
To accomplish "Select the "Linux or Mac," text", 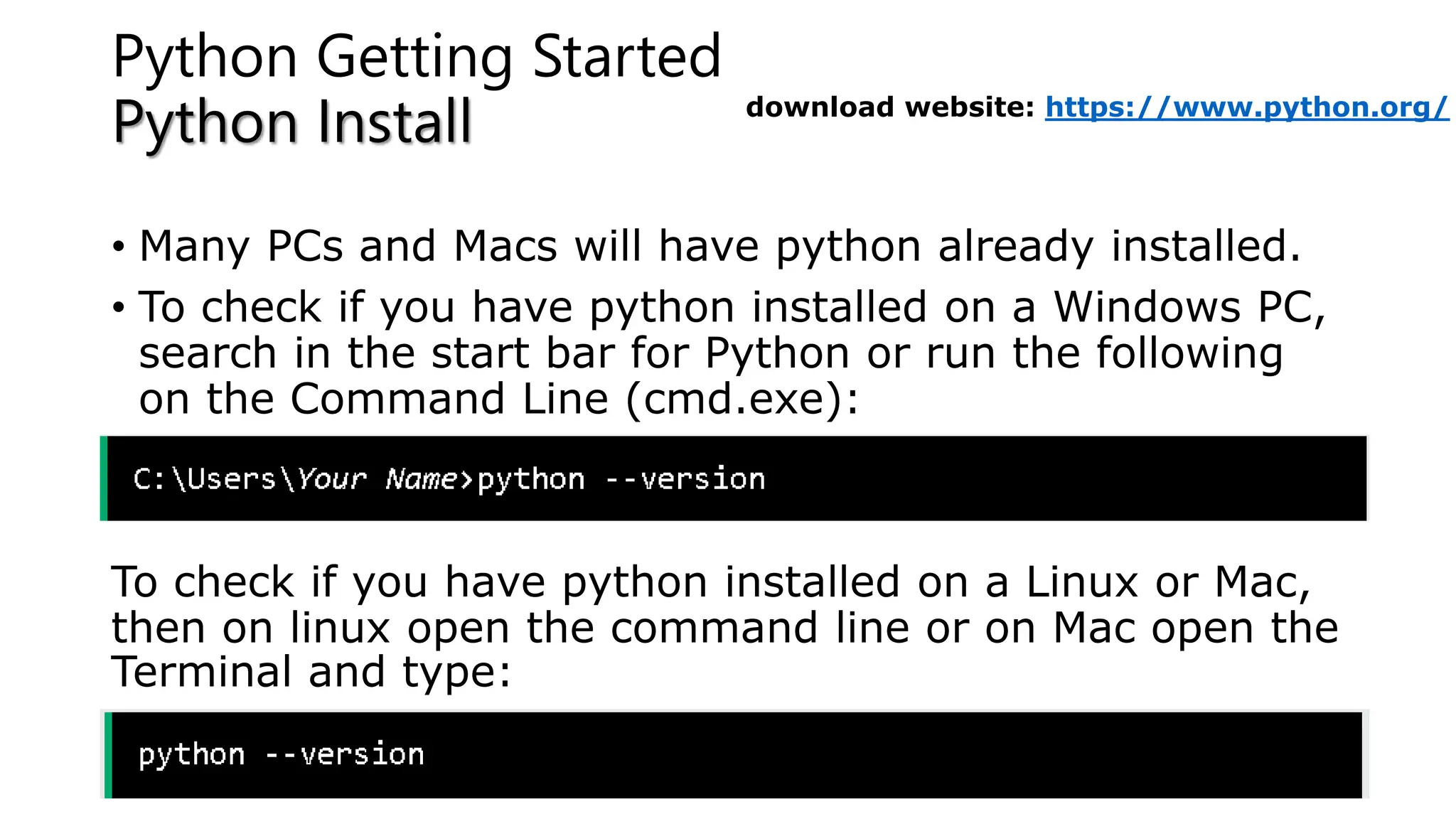I will point(1168,582).
